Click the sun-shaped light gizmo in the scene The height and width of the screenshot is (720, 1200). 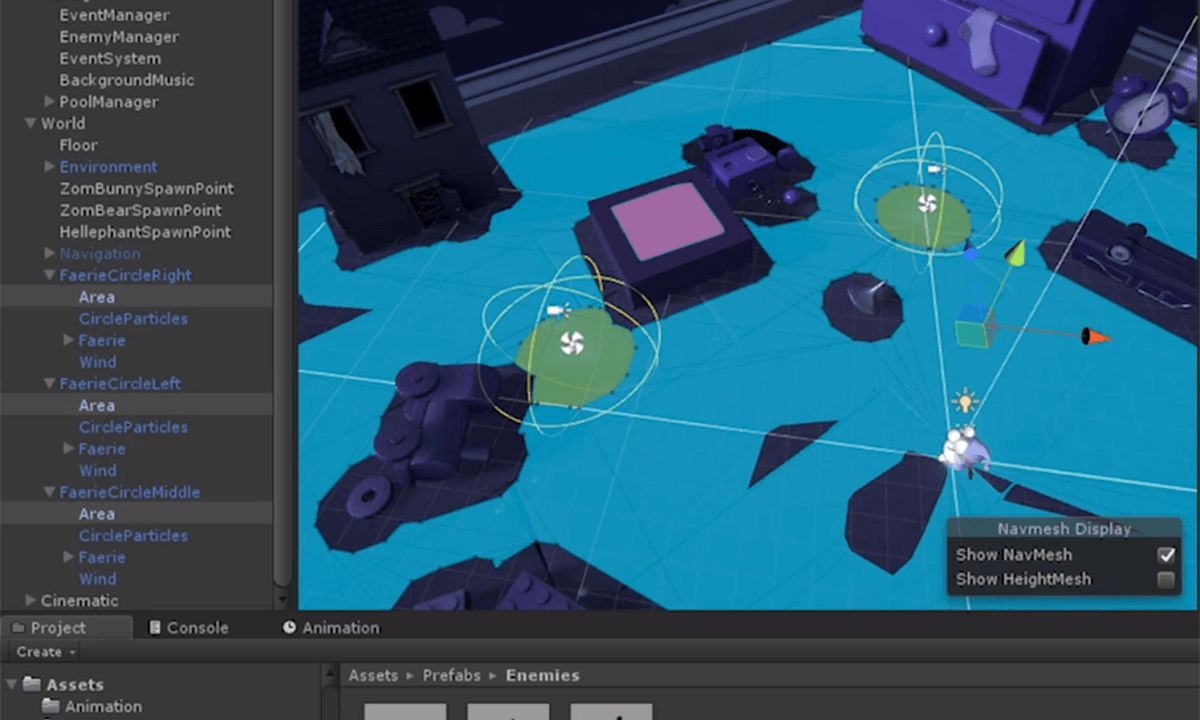(x=964, y=401)
